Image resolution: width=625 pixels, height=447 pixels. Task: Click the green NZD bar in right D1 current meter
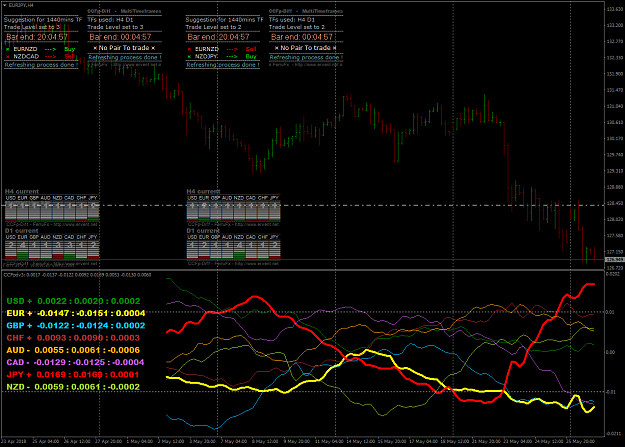pos(239,255)
